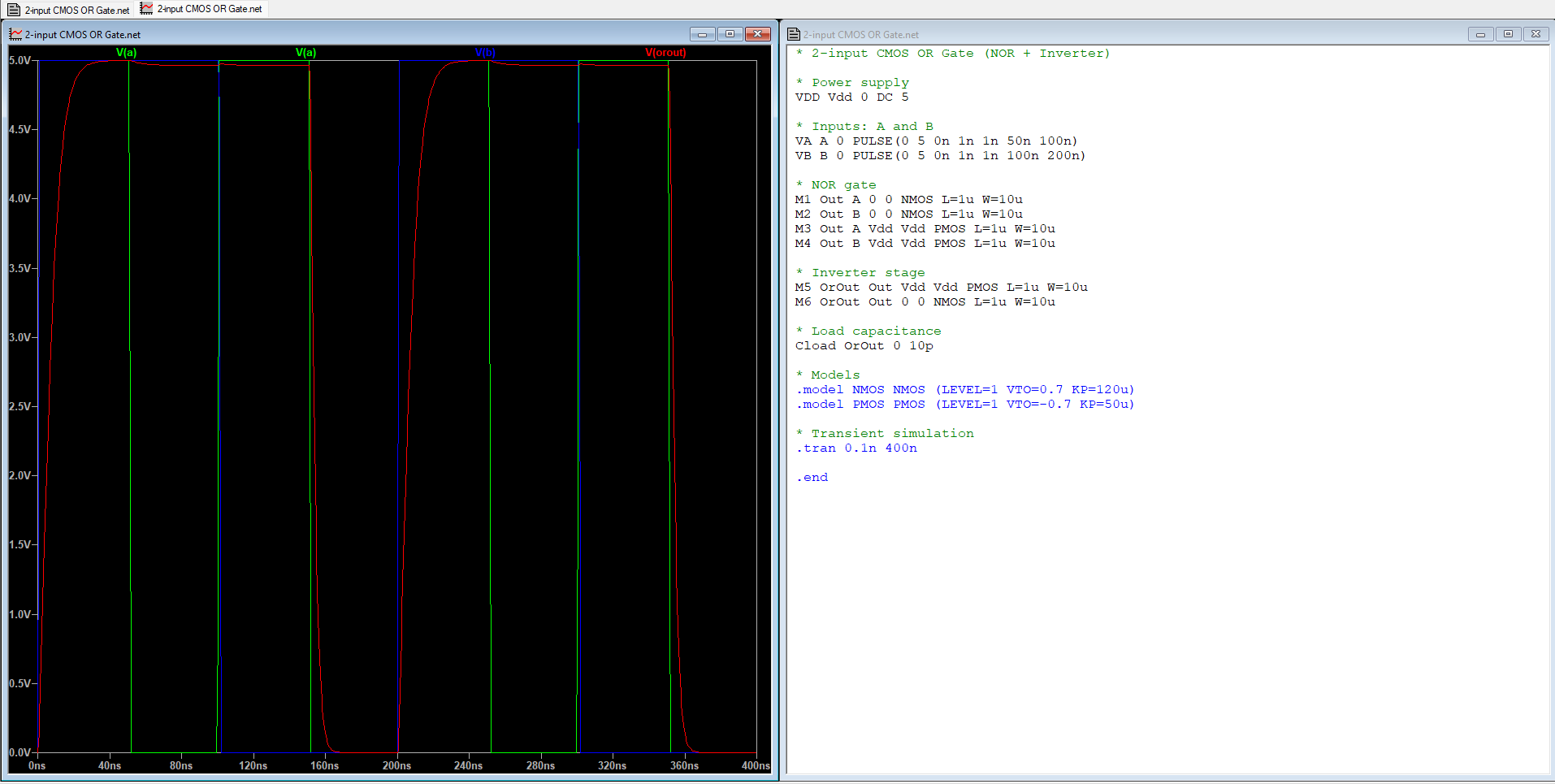The height and width of the screenshot is (784, 1555).
Task: Click the 2.5V vertical axis label
Action: point(20,406)
